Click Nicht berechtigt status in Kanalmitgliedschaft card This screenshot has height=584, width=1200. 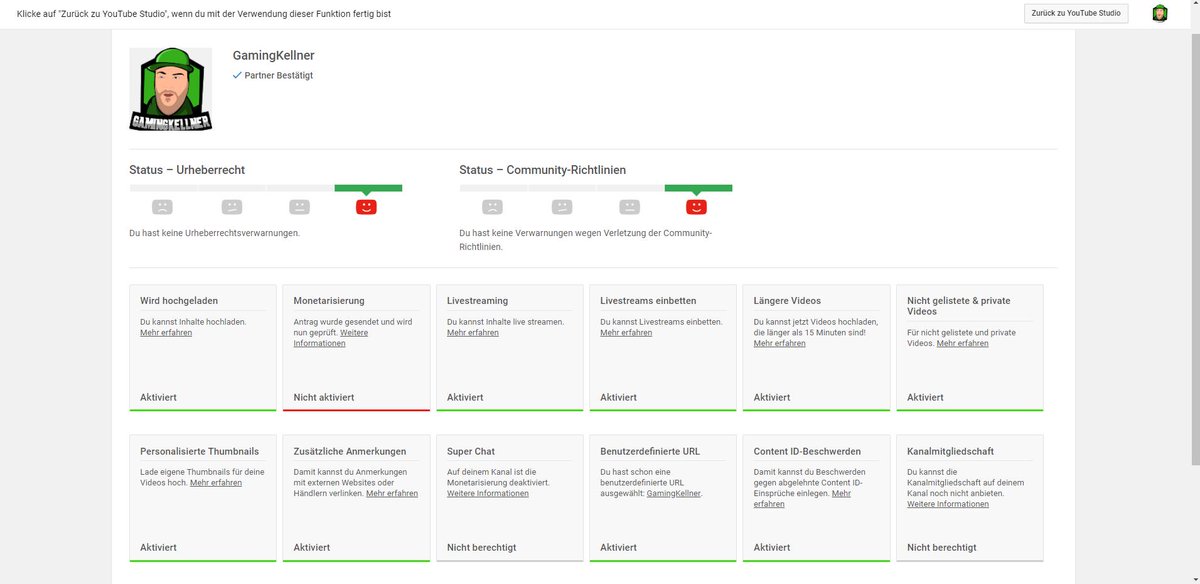(942, 547)
